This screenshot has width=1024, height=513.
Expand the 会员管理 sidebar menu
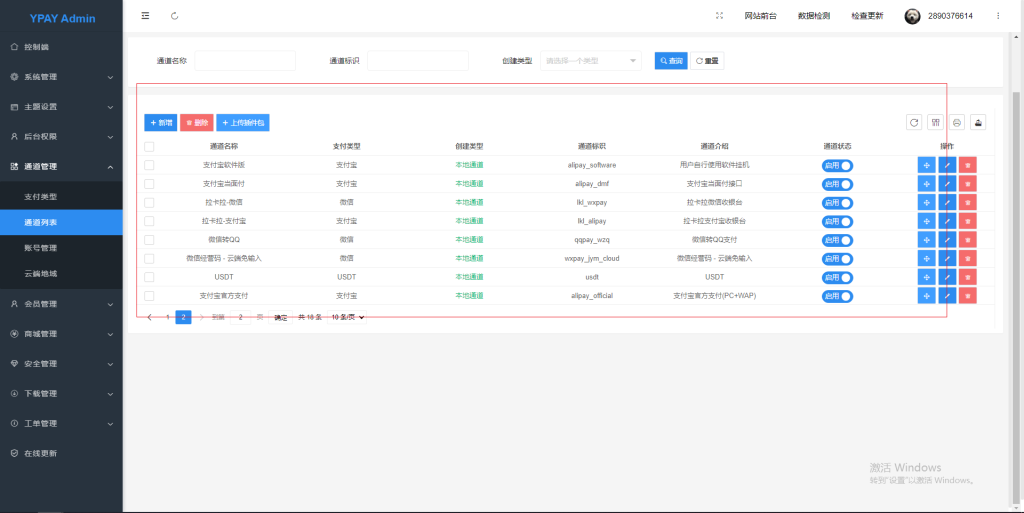pyautogui.click(x=61, y=304)
